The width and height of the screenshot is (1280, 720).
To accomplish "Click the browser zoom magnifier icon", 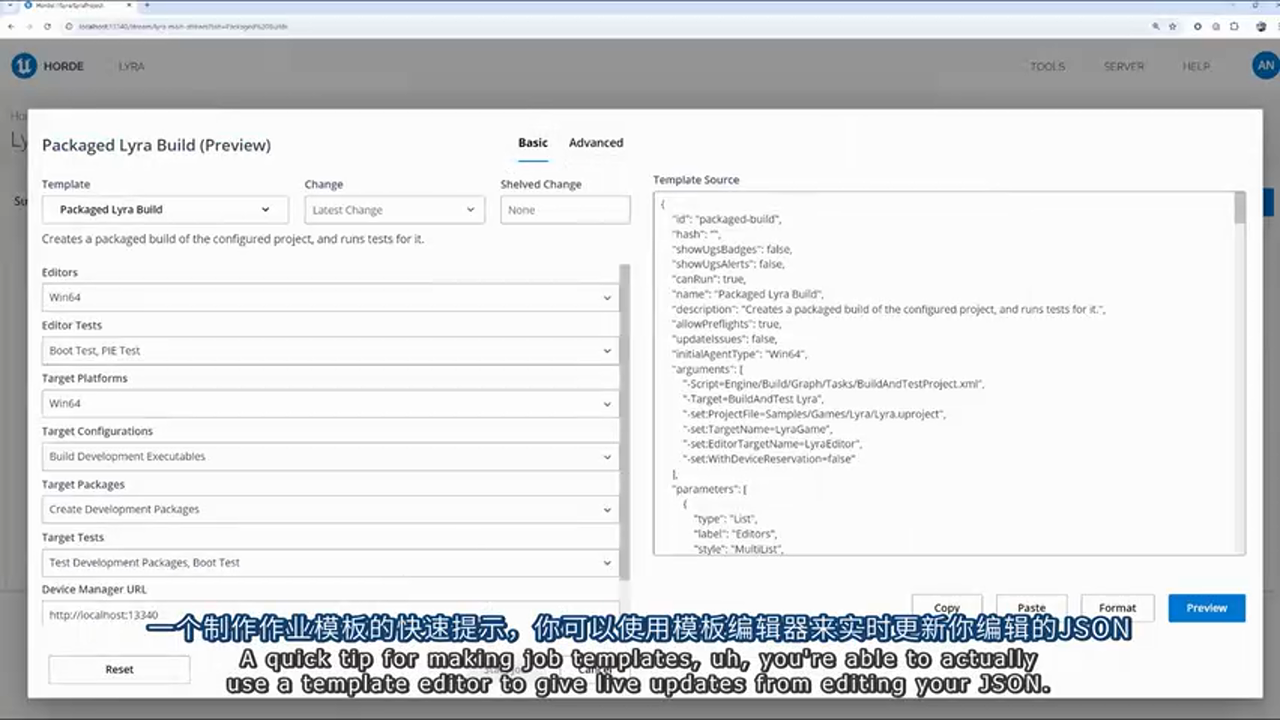I will [1156, 26].
